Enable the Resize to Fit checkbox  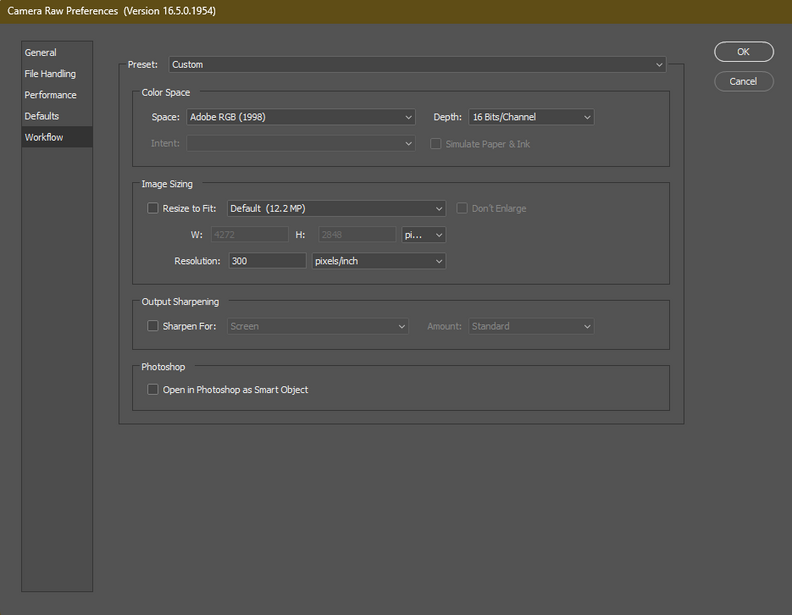153,208
